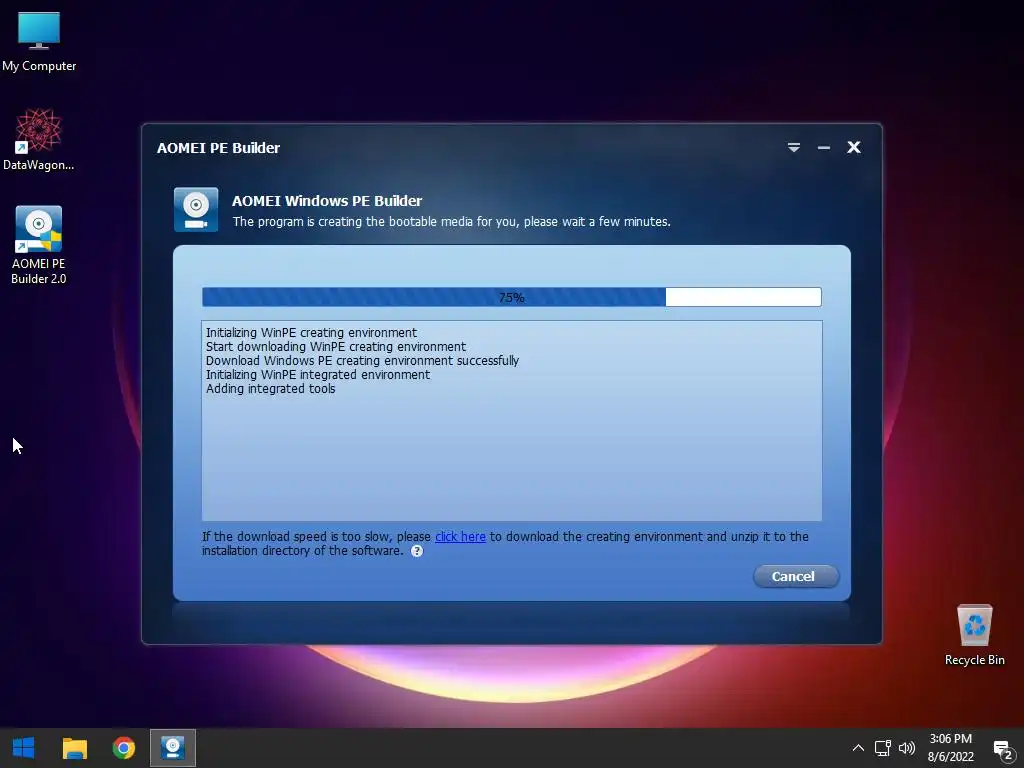Viewport: 1024px width, 768px height.
Task: Click the 75% progress bar
Action: click(511, 297)
